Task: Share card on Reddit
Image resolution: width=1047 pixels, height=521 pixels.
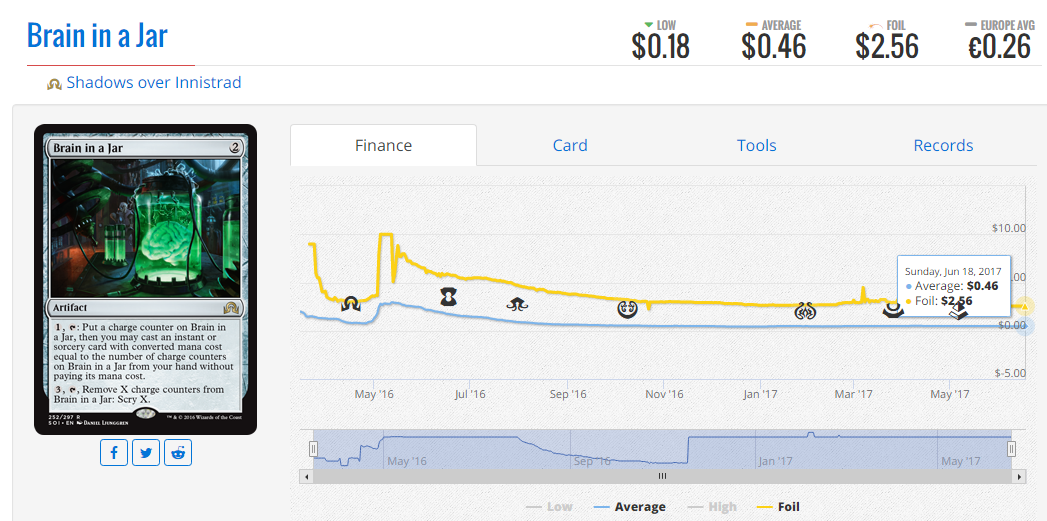Action: (x=178, y=453)
